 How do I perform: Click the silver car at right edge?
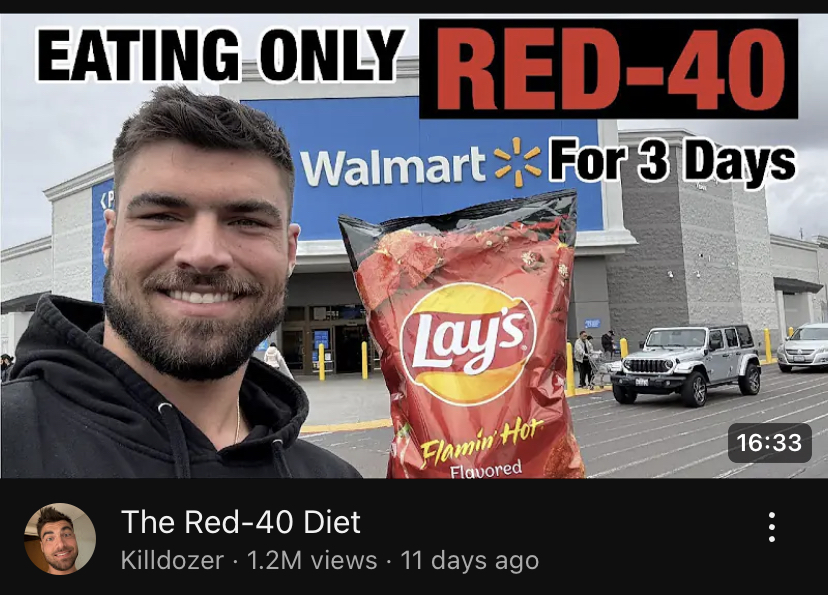pyautogui.click(x=803, y=346)
